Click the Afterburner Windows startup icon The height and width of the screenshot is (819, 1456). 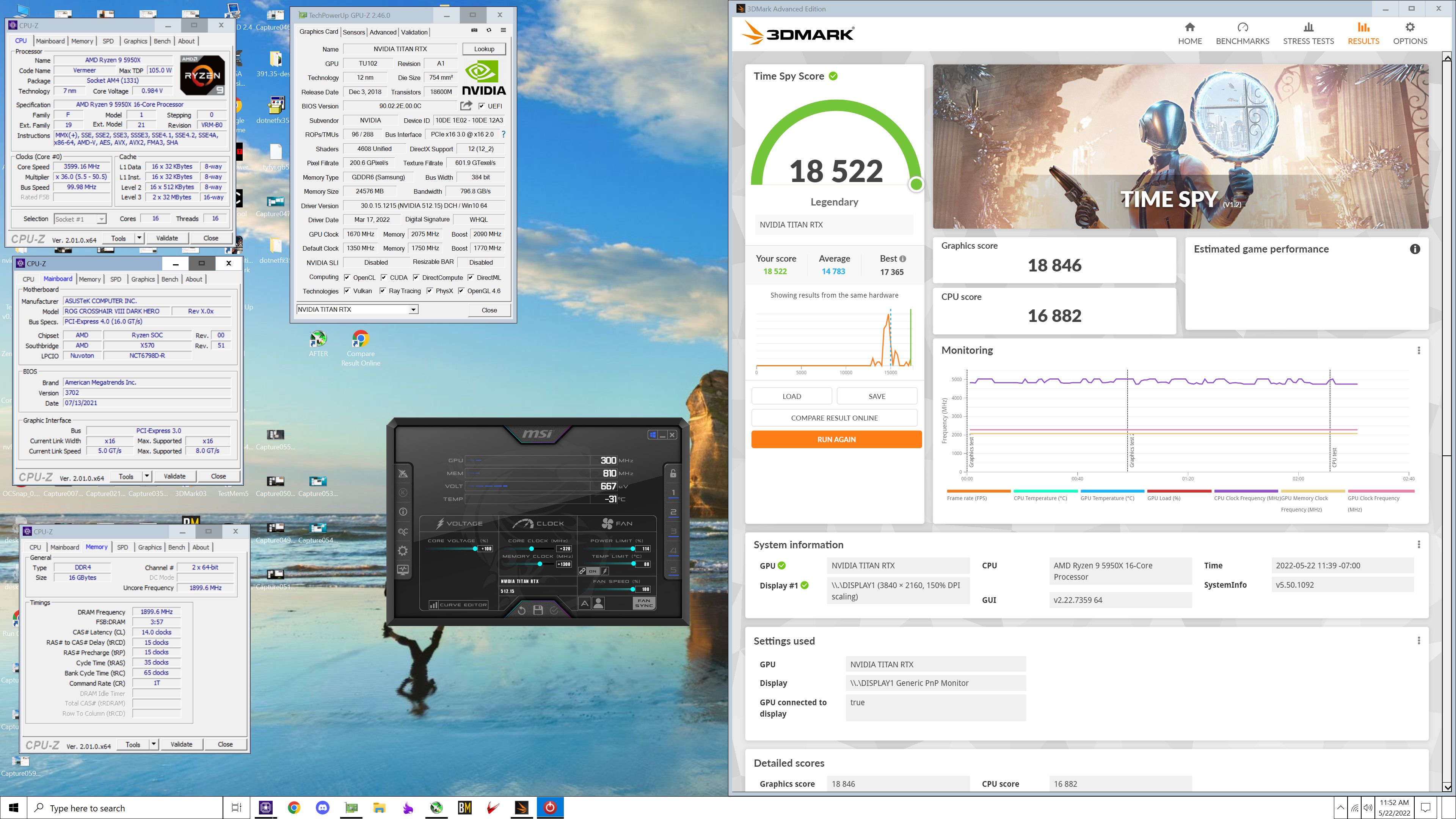click(x=653, y=435)
